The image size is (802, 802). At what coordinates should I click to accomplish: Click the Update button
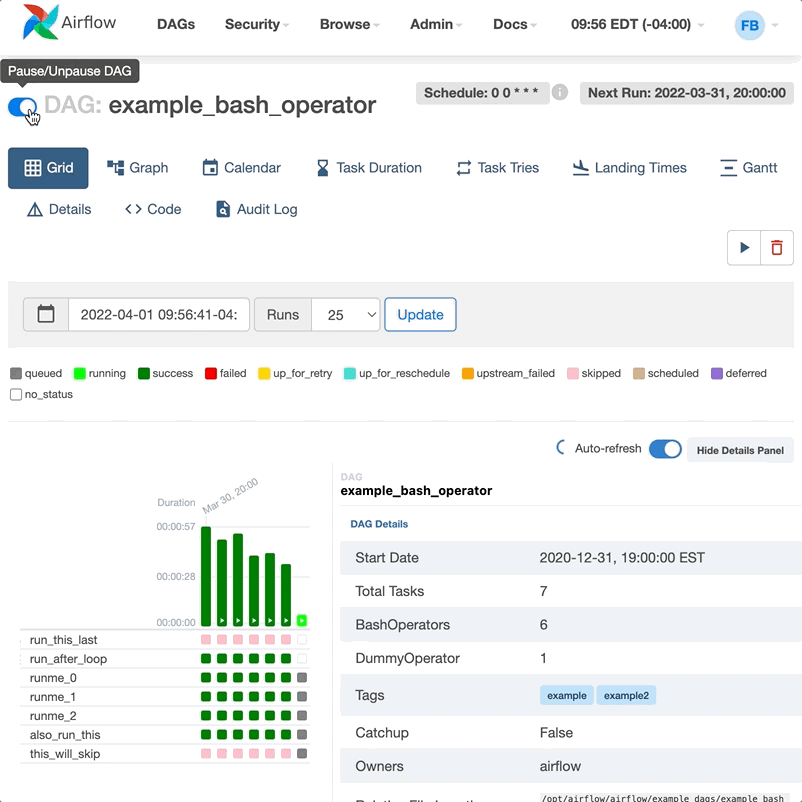(x=420, y=315)
